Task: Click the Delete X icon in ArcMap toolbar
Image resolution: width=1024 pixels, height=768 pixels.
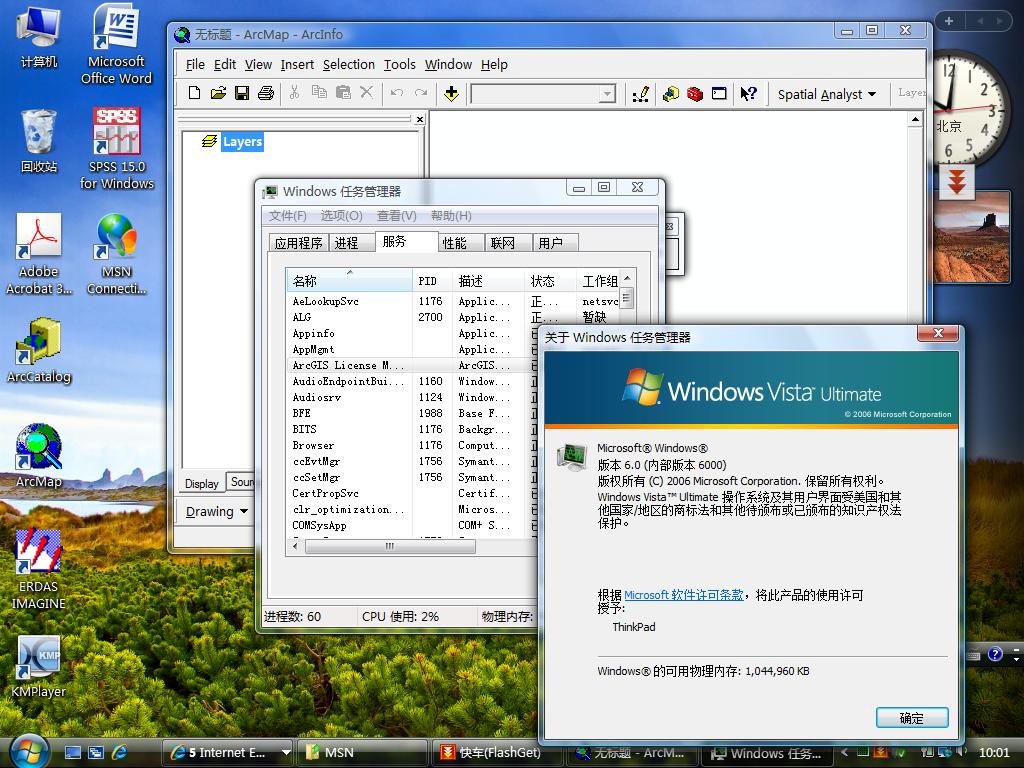Action: 366,93
